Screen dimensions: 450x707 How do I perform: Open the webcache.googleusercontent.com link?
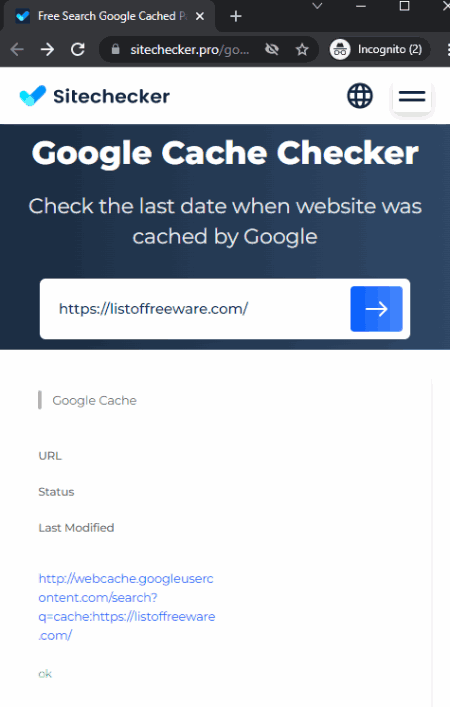pos(127,606)
